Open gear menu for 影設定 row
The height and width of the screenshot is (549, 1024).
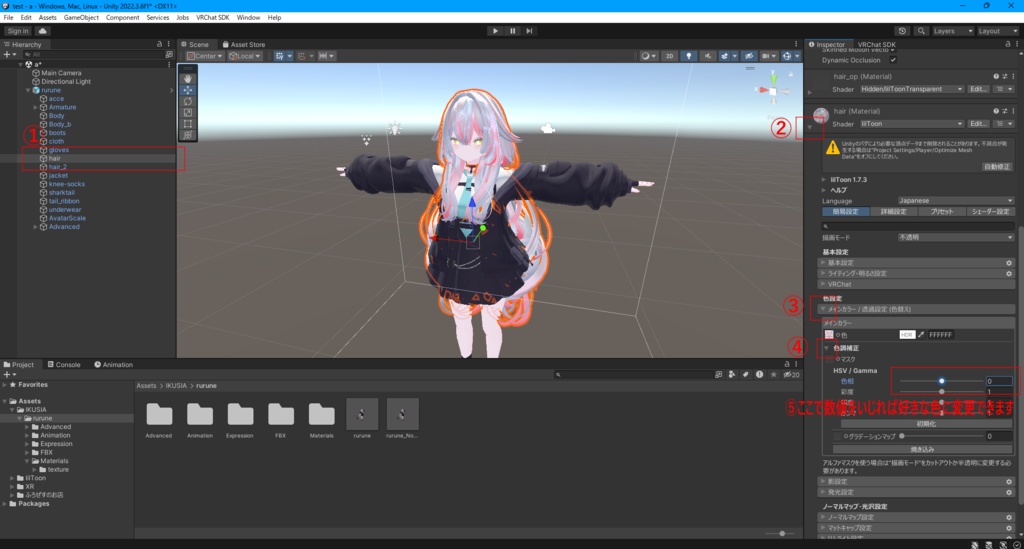(x=1009, y=482)
